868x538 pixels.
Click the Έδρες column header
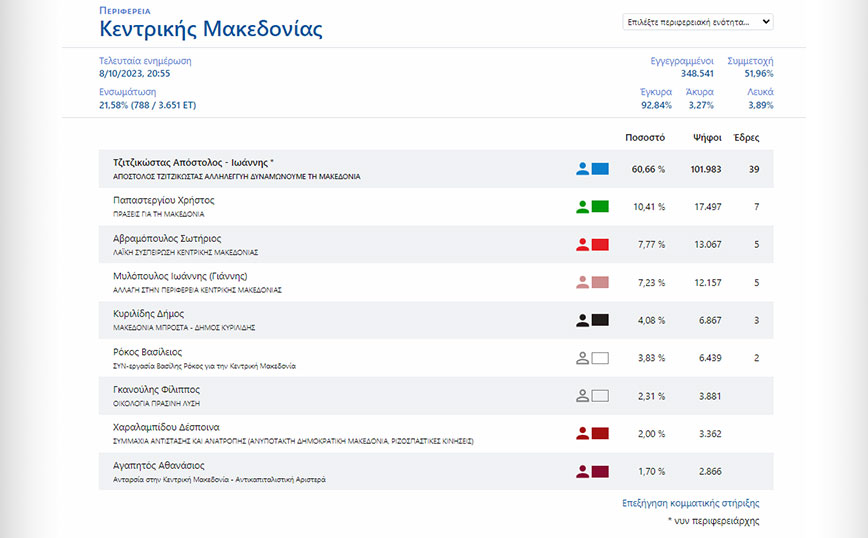point(746,137)
